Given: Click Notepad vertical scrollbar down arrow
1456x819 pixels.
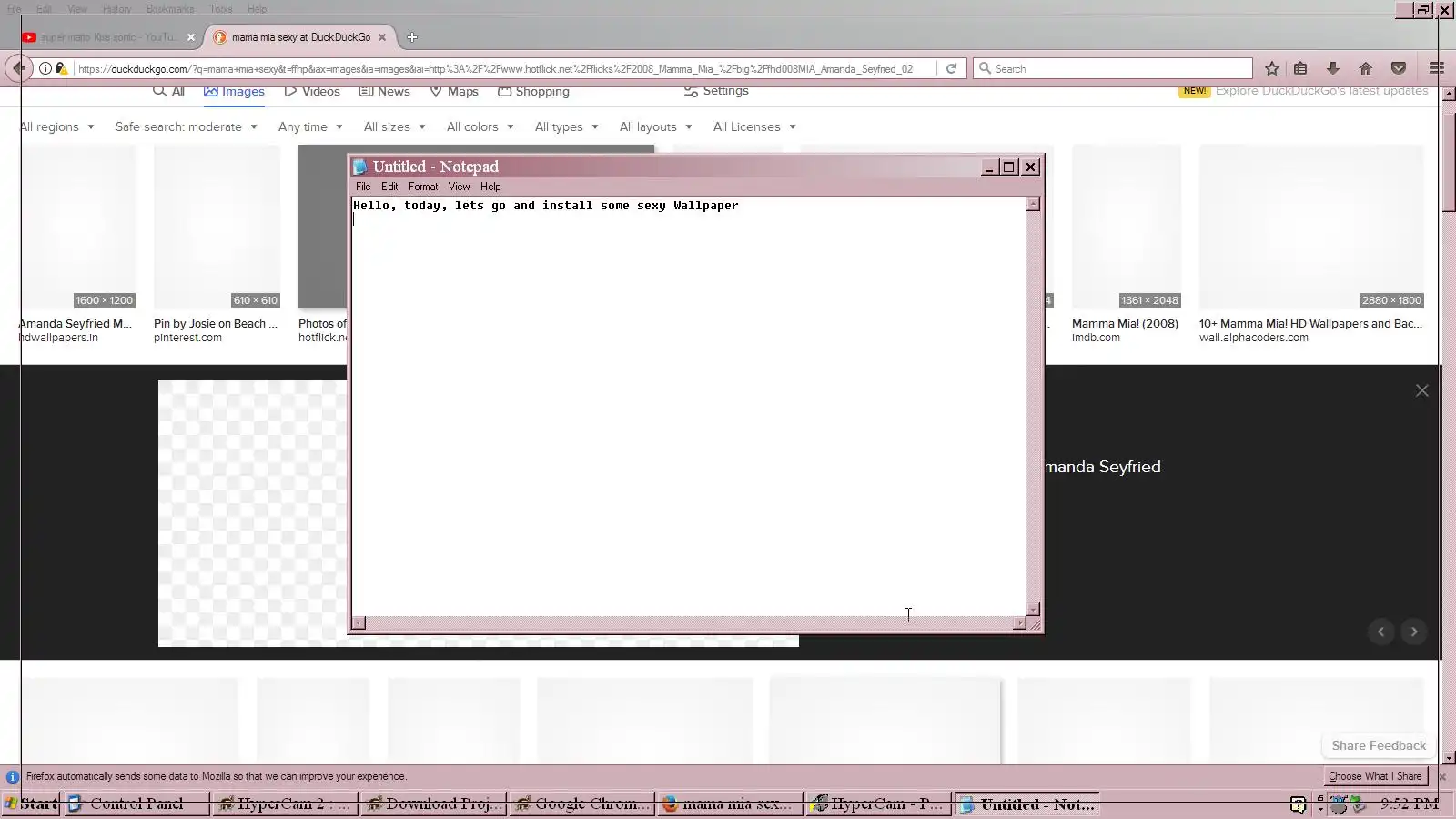Looking at the screenshot, I should [x=1033, y=609].
